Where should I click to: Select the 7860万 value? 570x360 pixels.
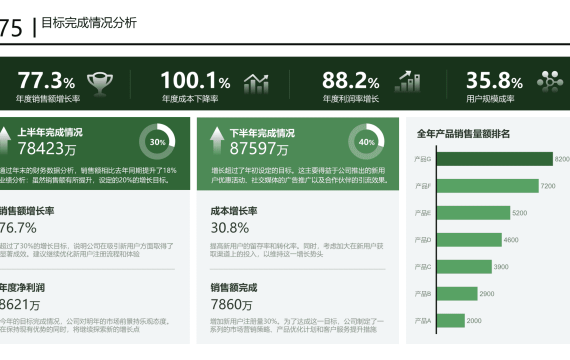pyautogui.click(x=231, y=305)
